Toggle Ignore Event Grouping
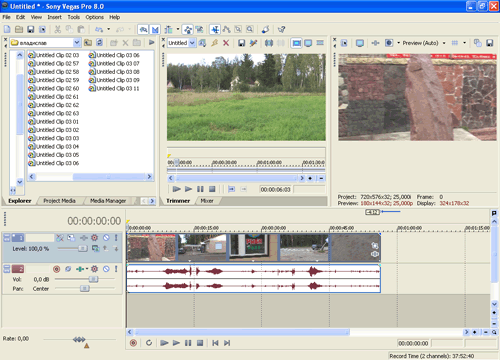The height and width of the screenshot is (360, 500). (199, 29)
